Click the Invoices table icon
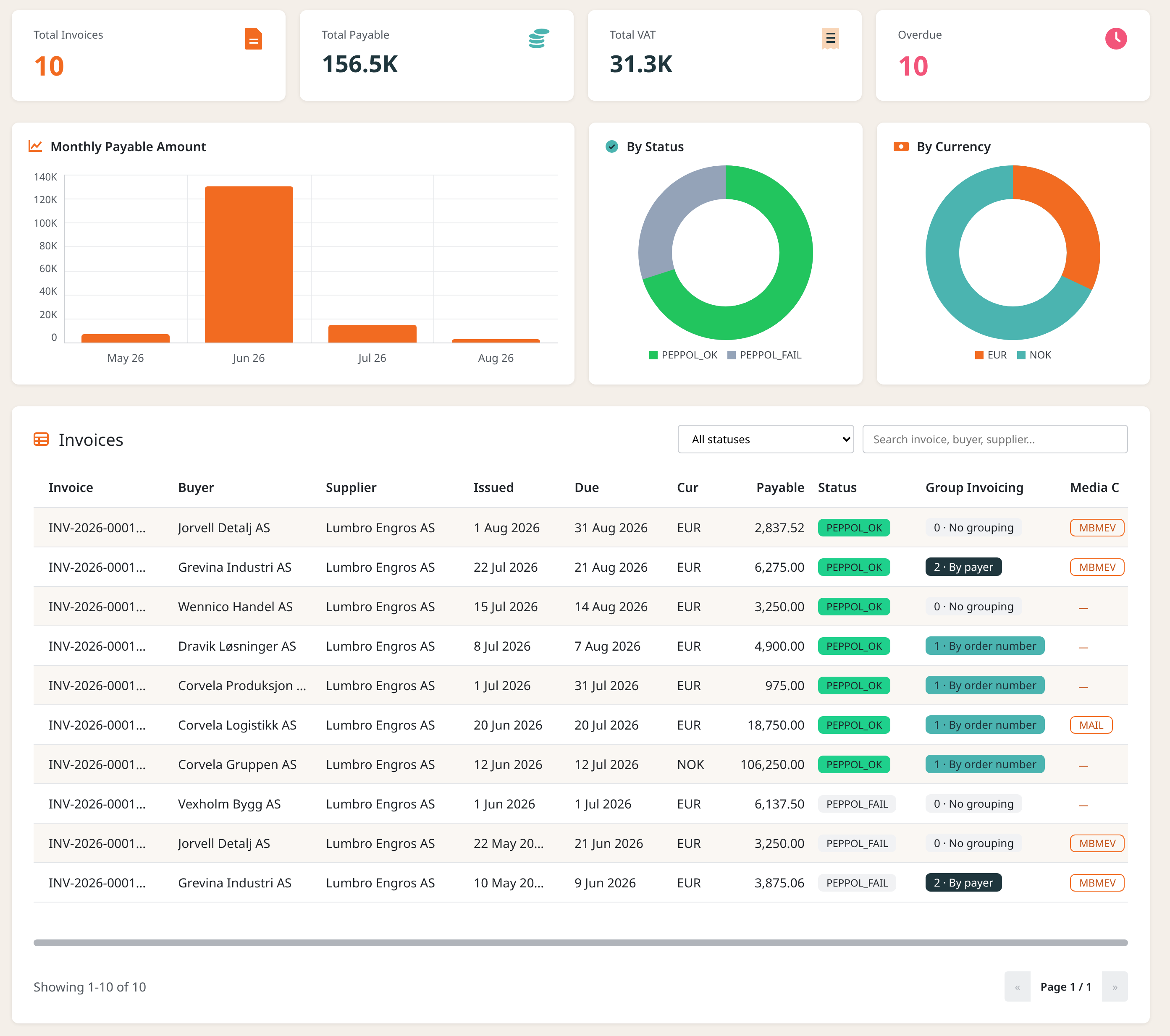Viewport: 1170px width, 1036px height. pos(41,440)
